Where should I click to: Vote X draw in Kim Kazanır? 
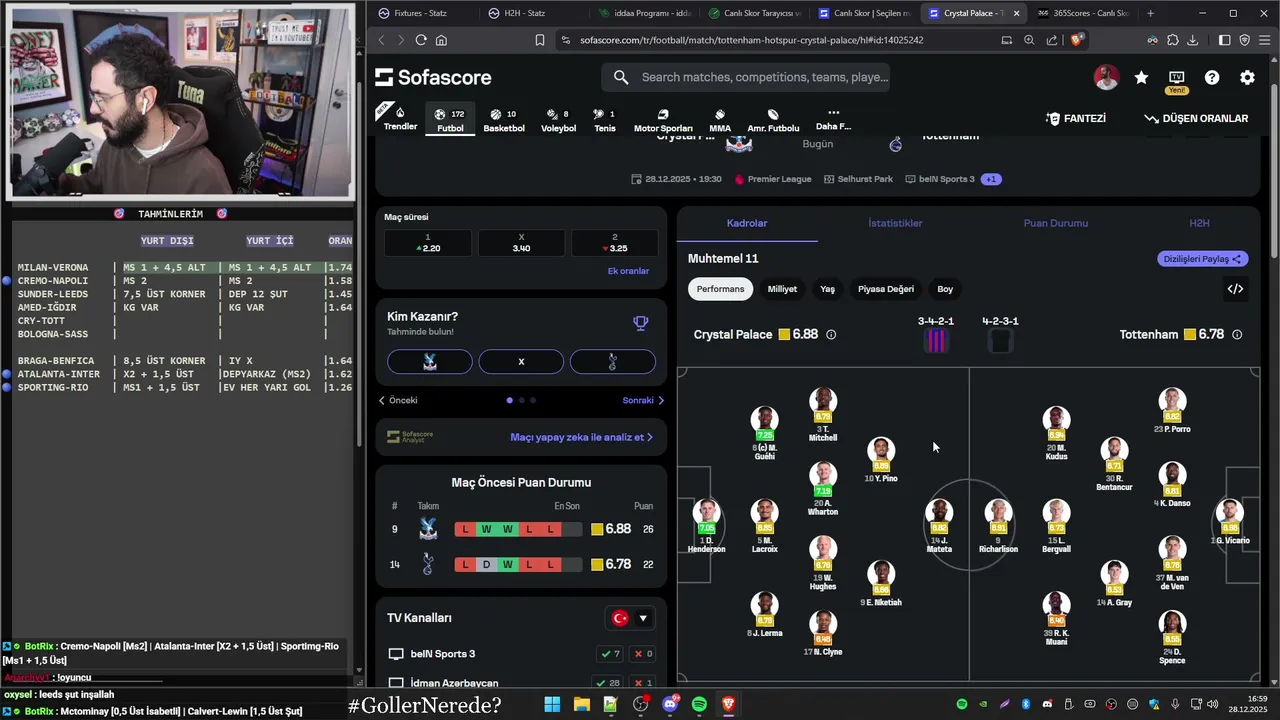click(521, 361)
